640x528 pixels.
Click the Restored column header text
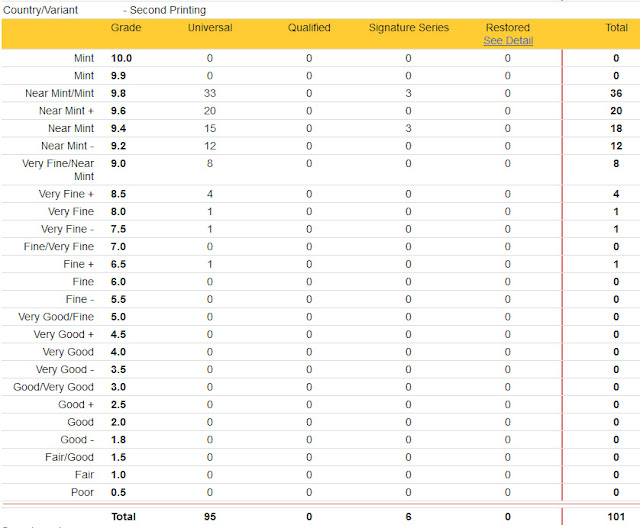point(508,28)
